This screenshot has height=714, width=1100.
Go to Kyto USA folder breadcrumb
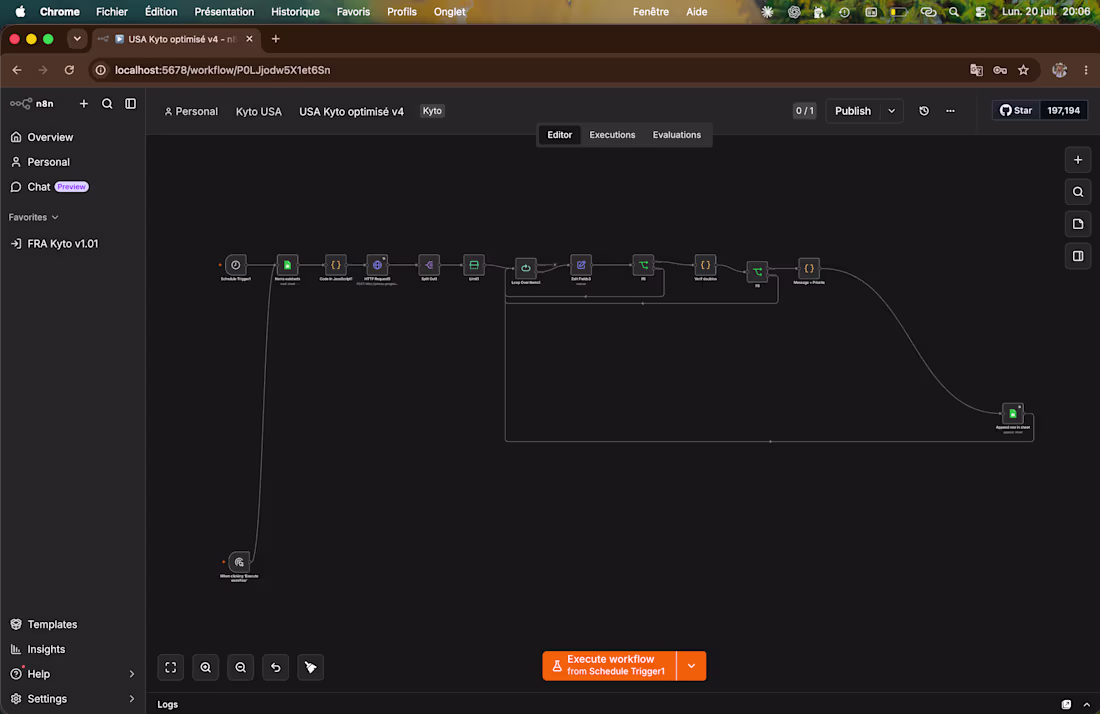click(258, 112)
